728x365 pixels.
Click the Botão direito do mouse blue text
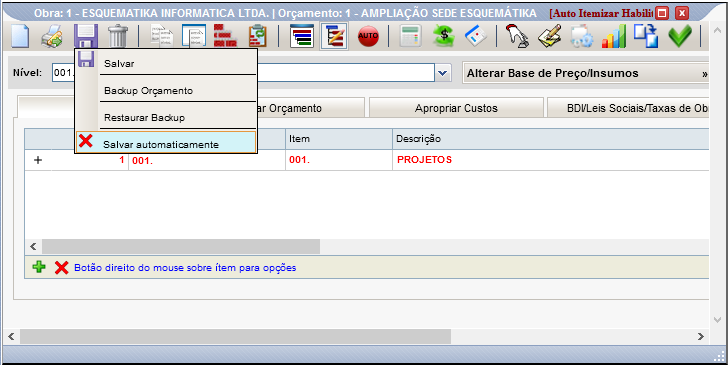[x=185, y=267]
